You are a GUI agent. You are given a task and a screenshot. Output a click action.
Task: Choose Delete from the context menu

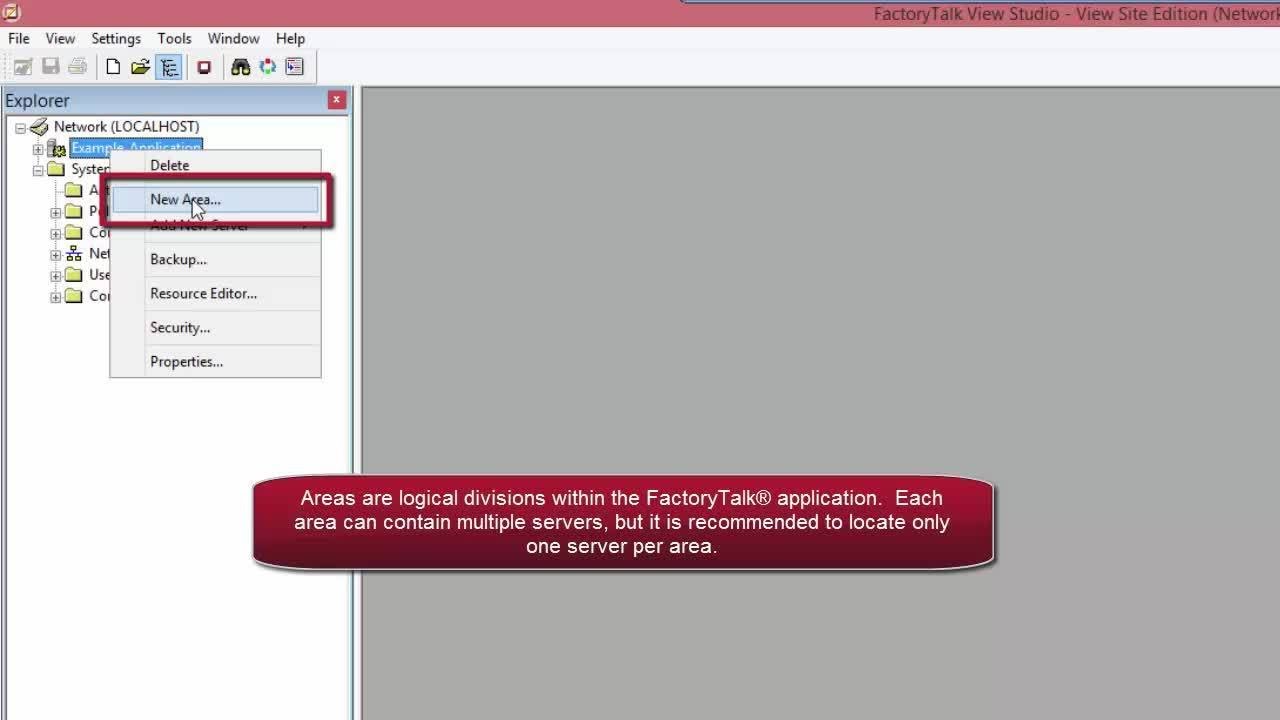click(x=215, y=165)
